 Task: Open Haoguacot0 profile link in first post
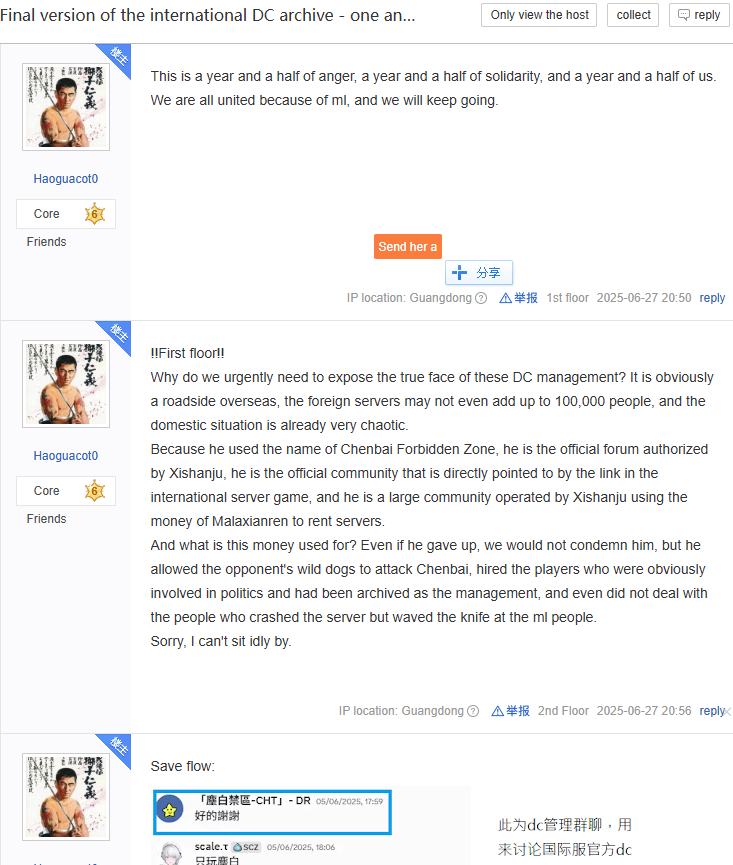click(66, 179)
